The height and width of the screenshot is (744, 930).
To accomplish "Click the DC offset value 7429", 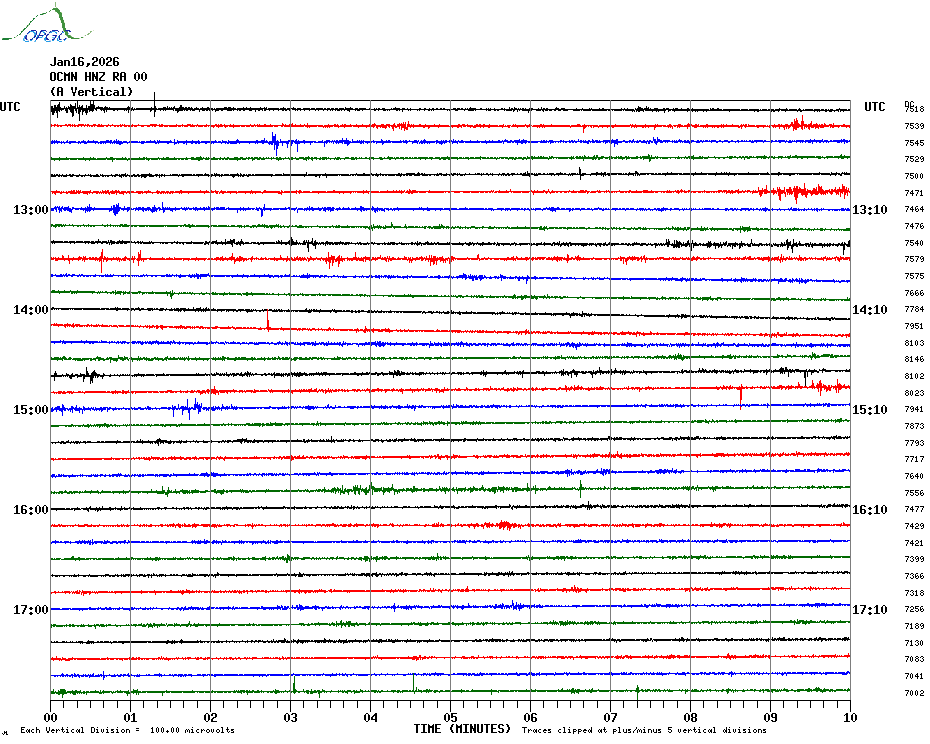I will point(914,526).
